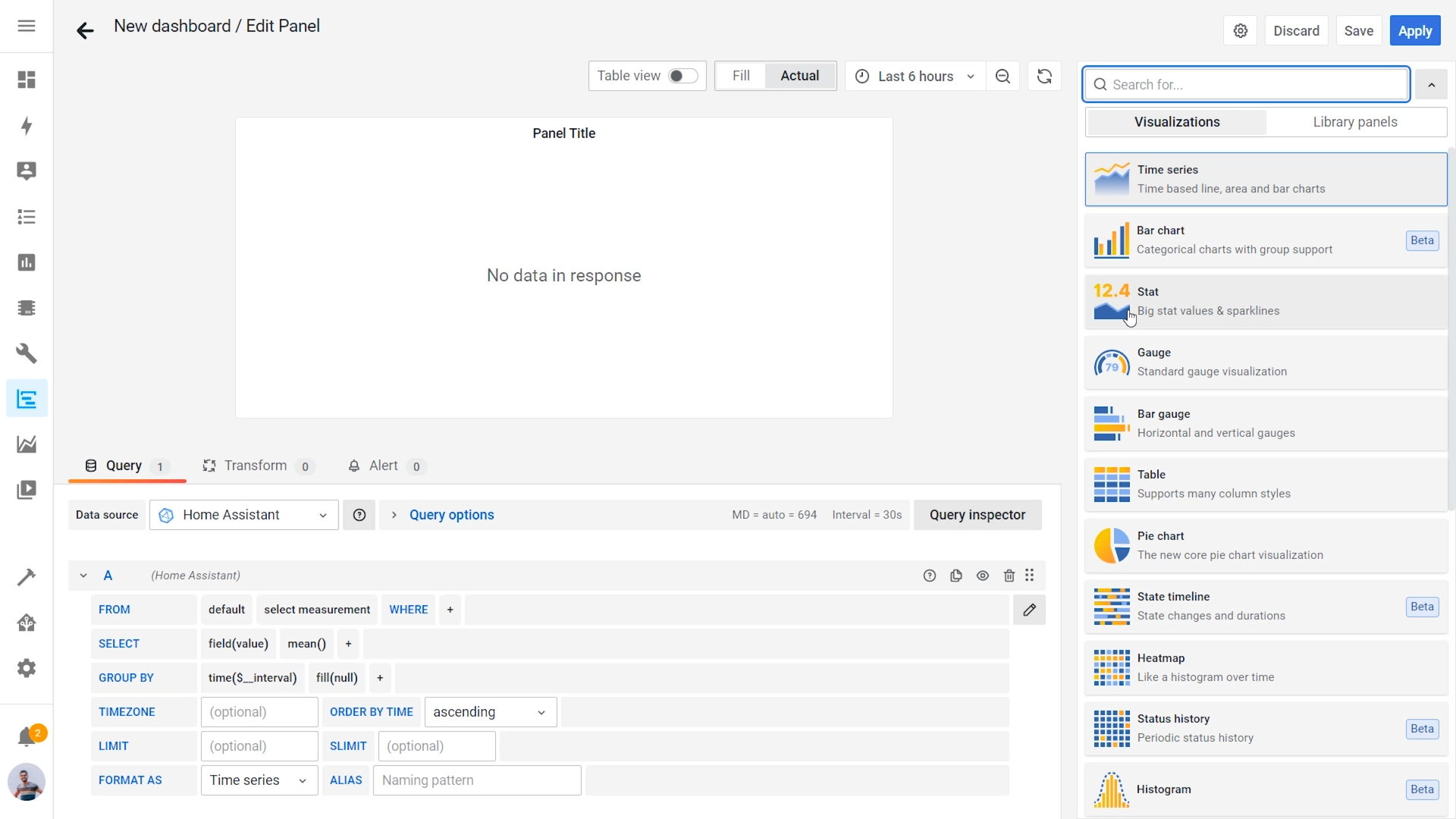This screenshot has height=819, width=1456.
Task: Refresh the dashboard with refresh icon
Action: 1044,77
